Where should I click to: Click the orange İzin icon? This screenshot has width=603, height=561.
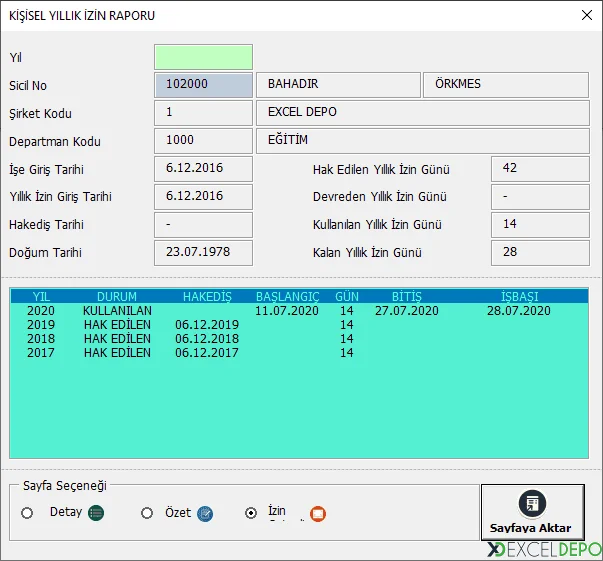click(317, 514)
